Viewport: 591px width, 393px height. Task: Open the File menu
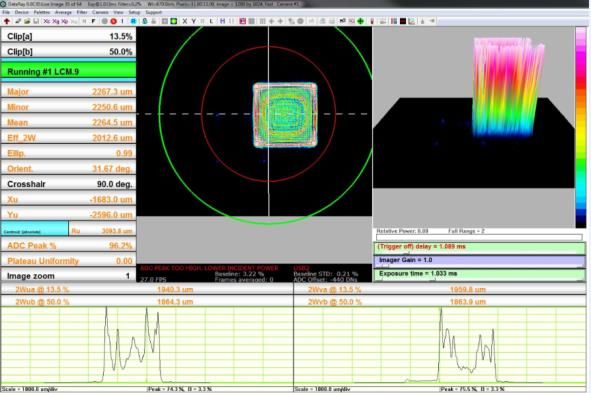(6, 12)
